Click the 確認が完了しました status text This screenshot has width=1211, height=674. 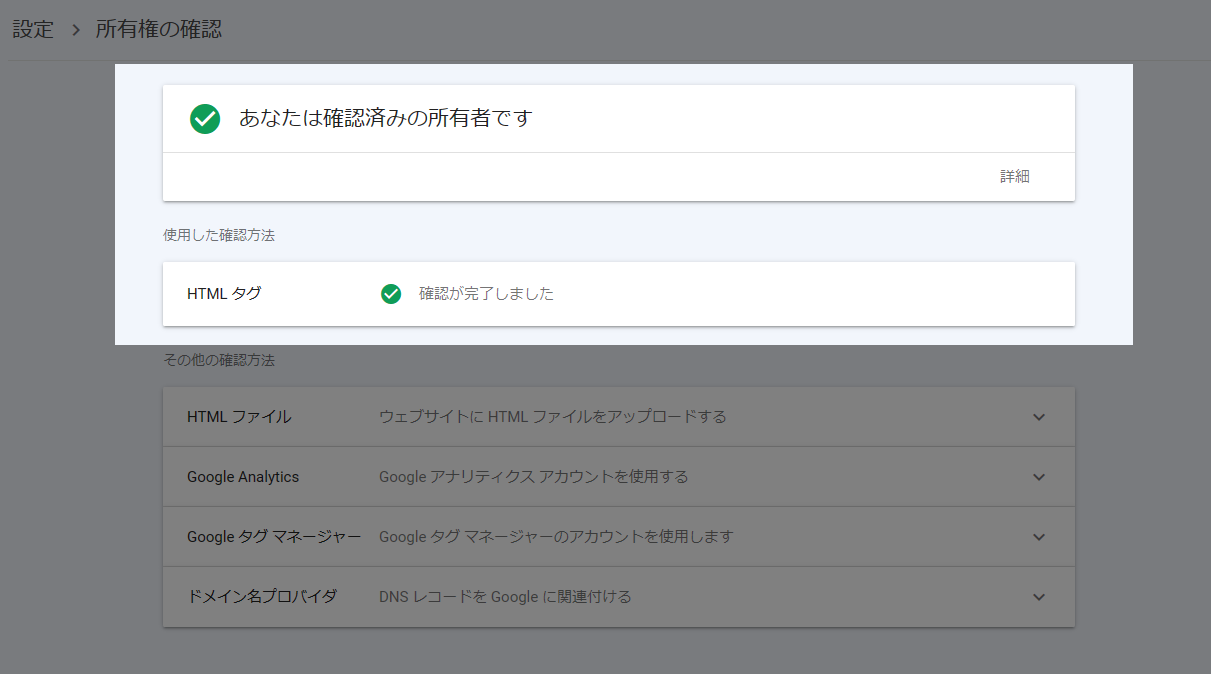click(486, 294)
